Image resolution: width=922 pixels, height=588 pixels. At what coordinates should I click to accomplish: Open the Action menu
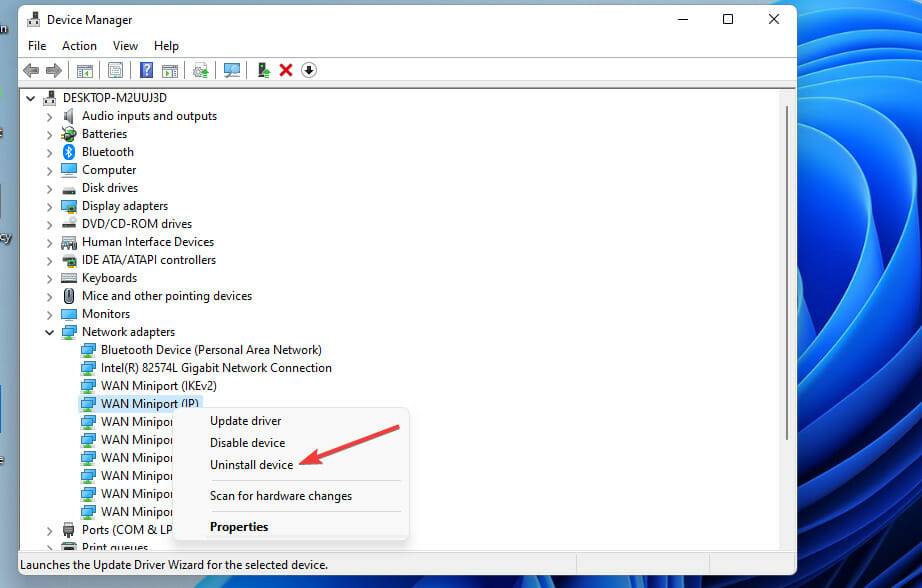79,46
